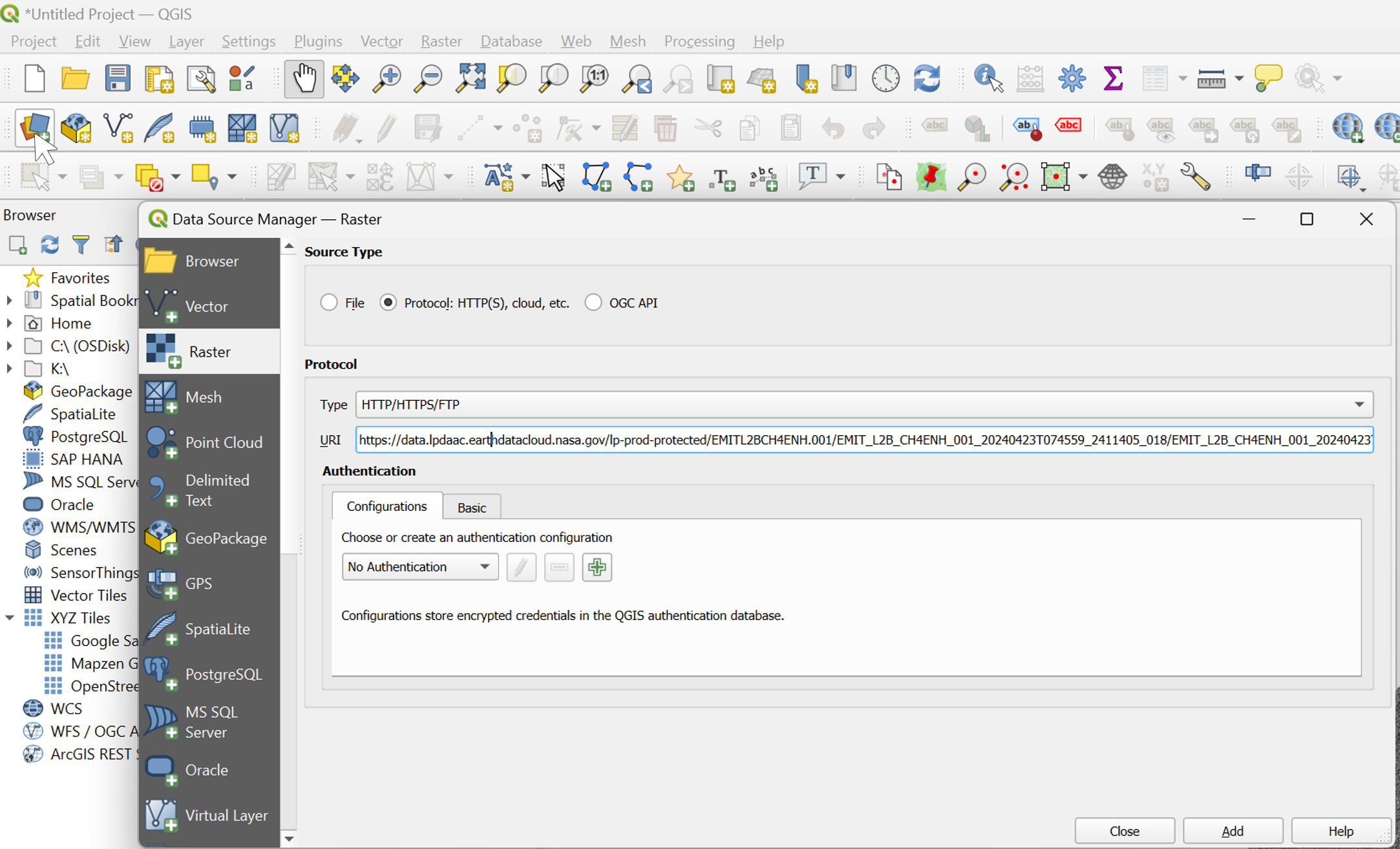
Task: Open the text annotation dropdown arrow
Action: tap(840, 177)
